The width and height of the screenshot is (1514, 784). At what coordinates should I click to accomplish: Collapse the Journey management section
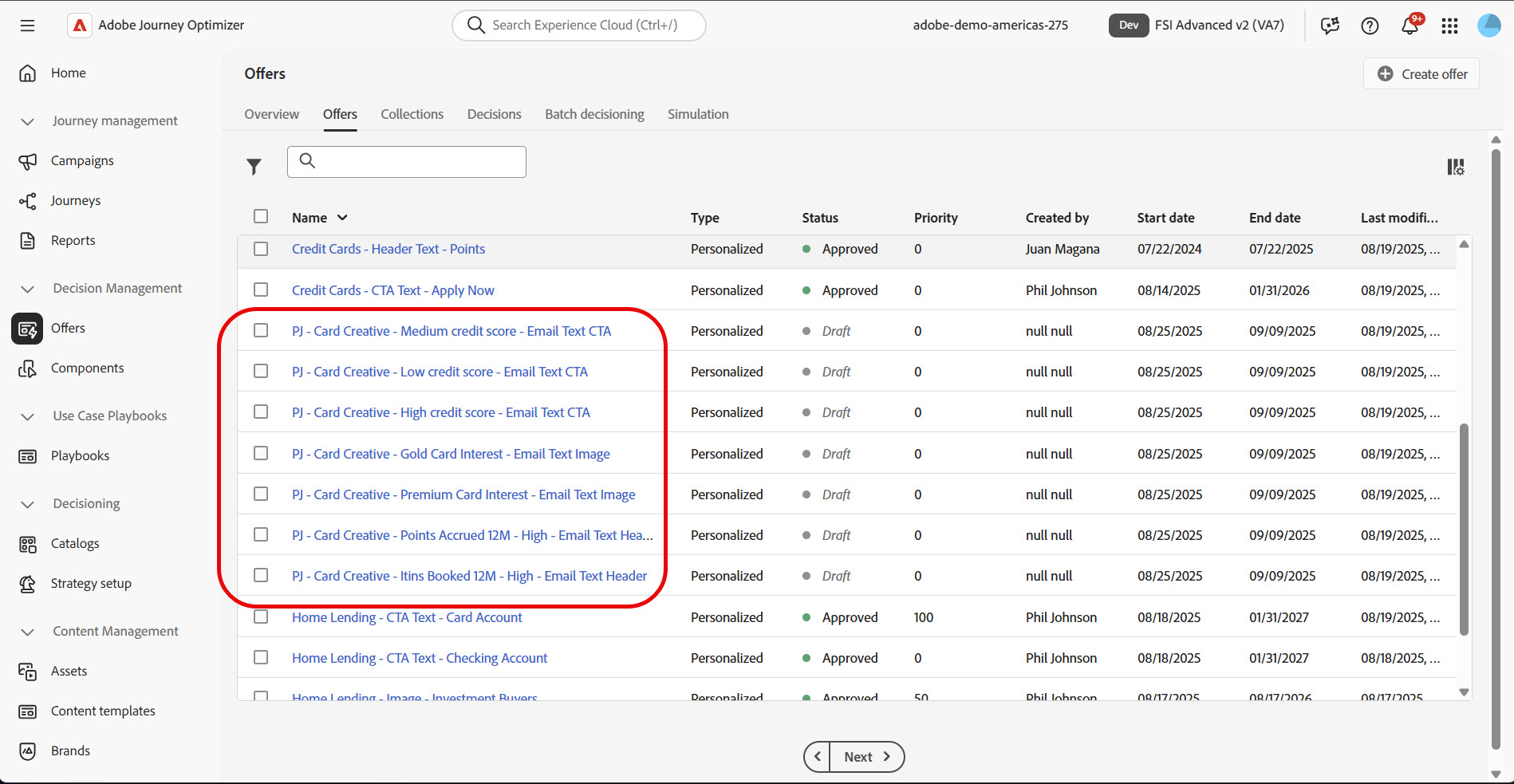28,121
